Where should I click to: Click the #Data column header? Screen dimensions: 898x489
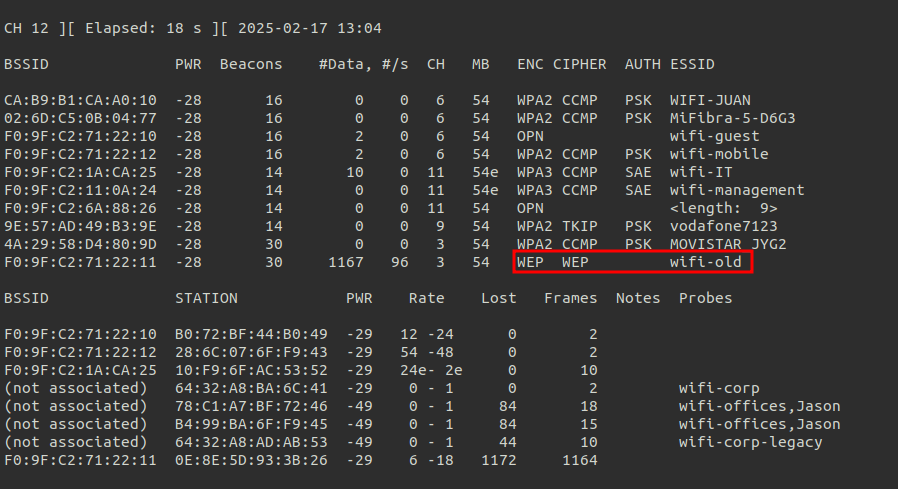[344, 64]
